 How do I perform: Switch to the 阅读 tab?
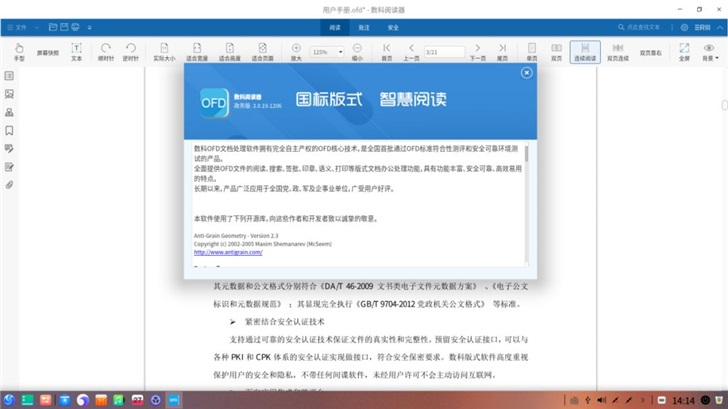pyautogui.click(x=335, y=27)
